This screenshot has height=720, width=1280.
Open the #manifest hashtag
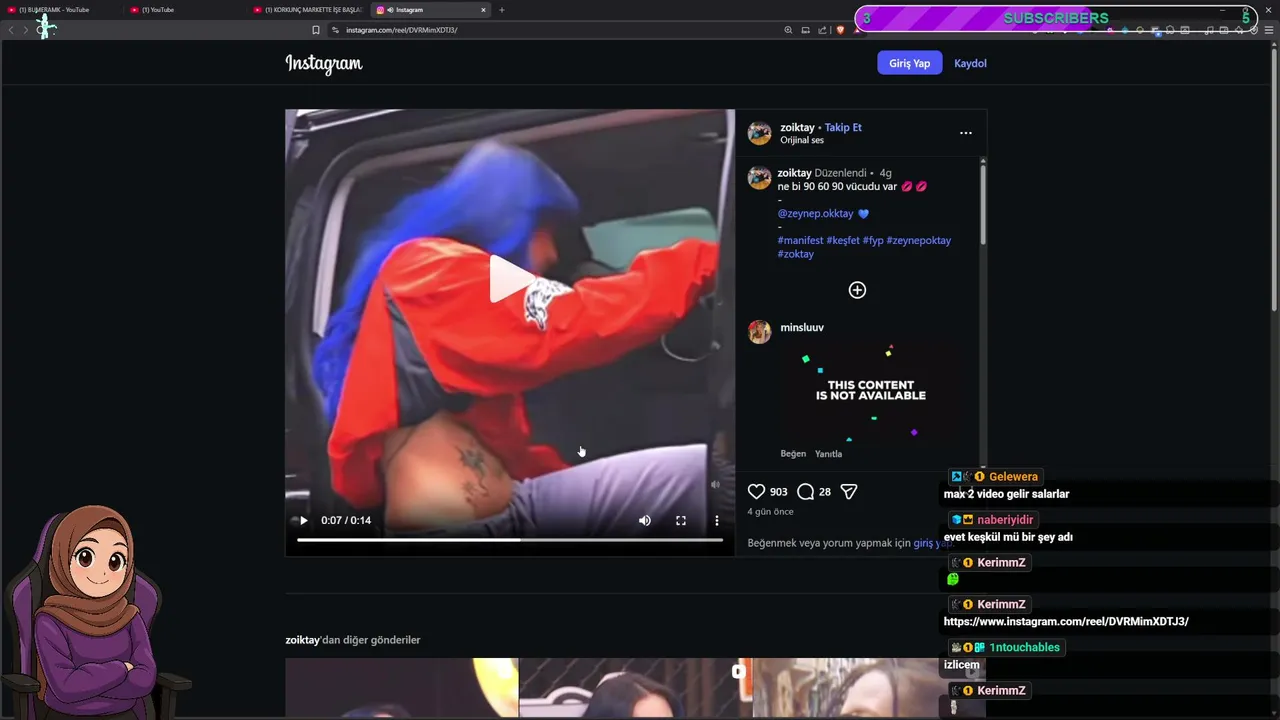coord(800,240)
